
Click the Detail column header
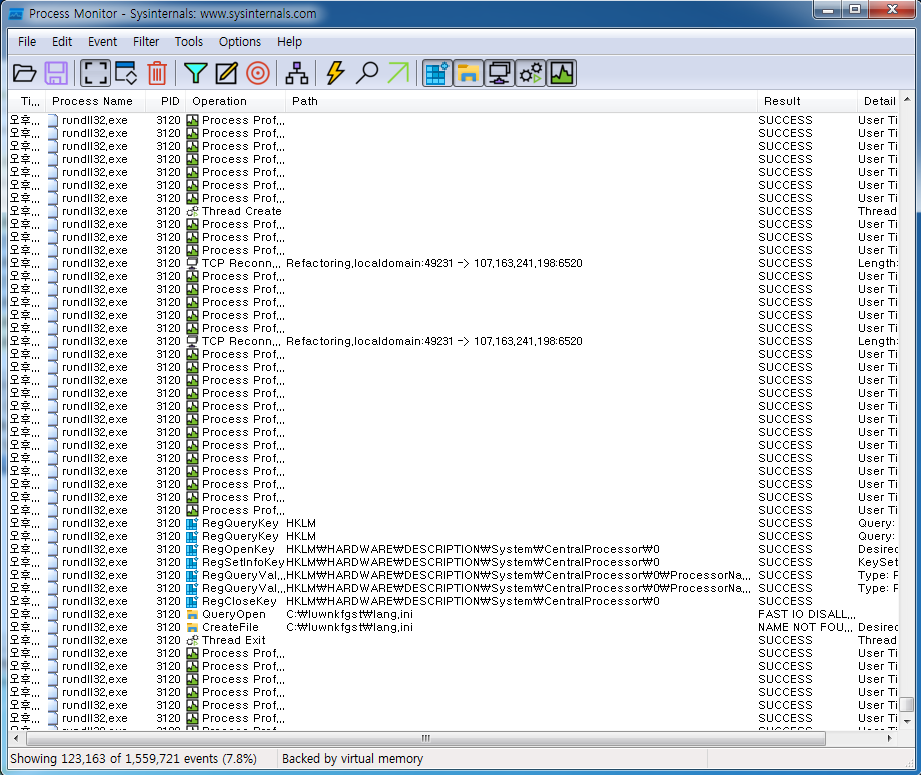pyautogui.click(x=879, y=101)
